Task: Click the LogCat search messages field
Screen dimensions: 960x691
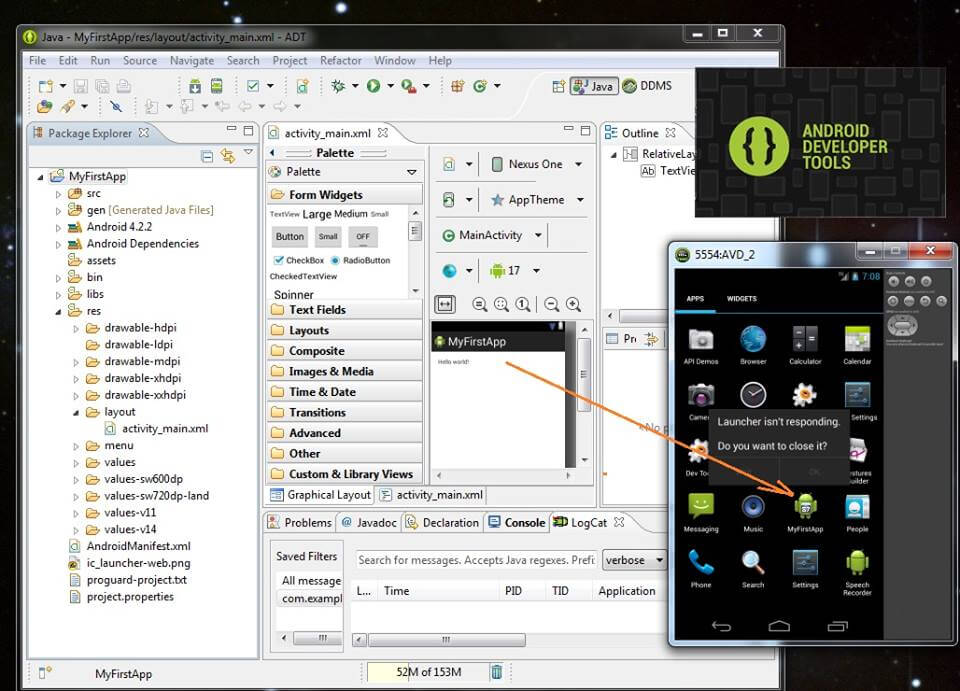Action: (x=476, y=560)
